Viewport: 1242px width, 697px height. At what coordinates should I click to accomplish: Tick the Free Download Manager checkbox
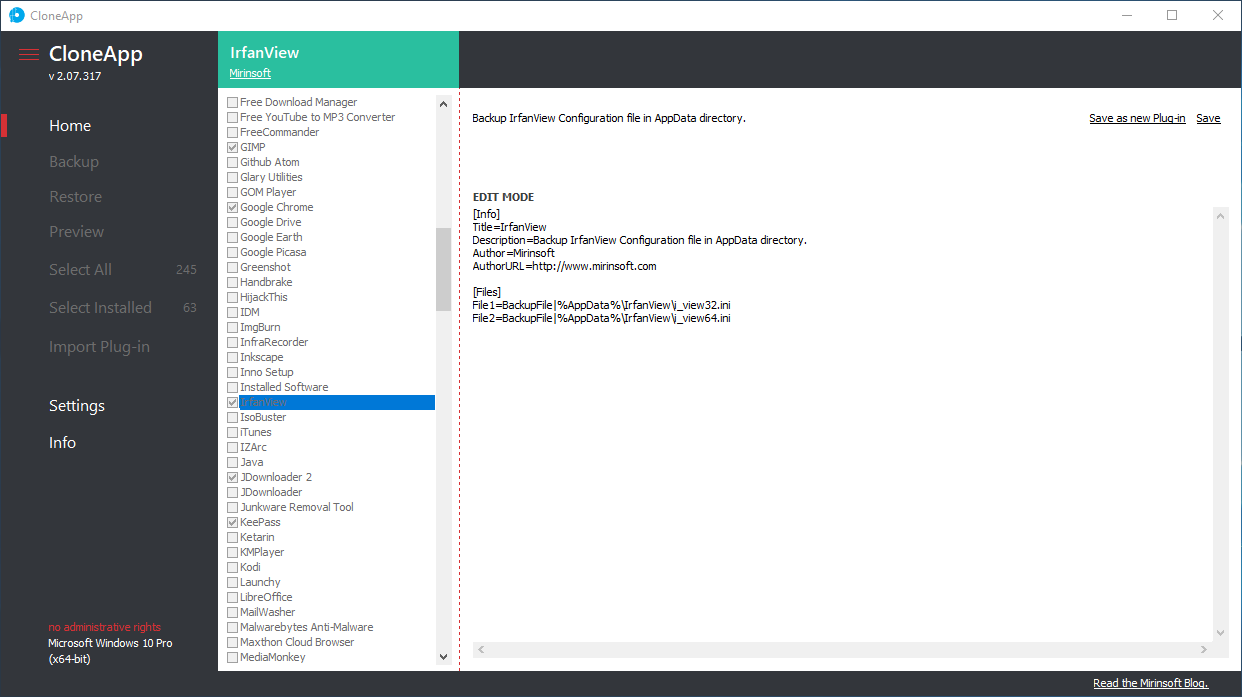tap(232, 102)
